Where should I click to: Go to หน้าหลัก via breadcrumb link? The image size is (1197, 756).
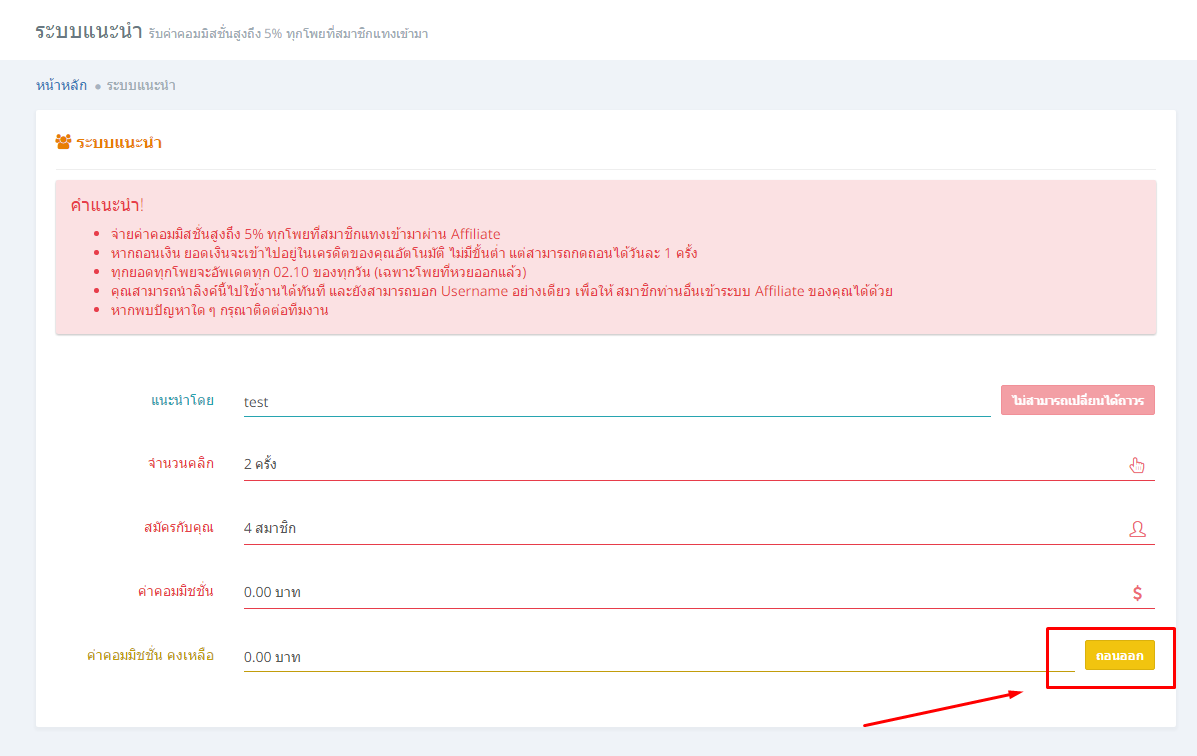click(61, 85)
